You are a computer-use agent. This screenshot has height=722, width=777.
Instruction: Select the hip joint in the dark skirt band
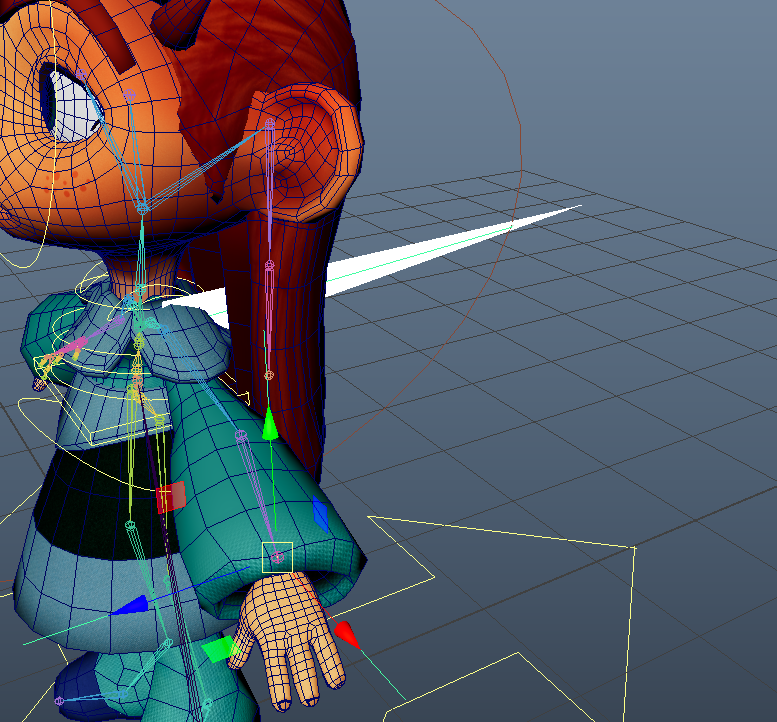coord(130,525)
